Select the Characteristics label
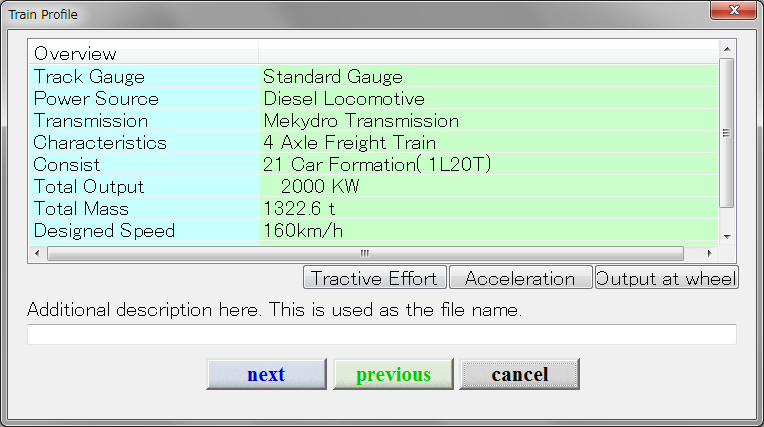Viewport: 764px width, 427px height. 100,142
